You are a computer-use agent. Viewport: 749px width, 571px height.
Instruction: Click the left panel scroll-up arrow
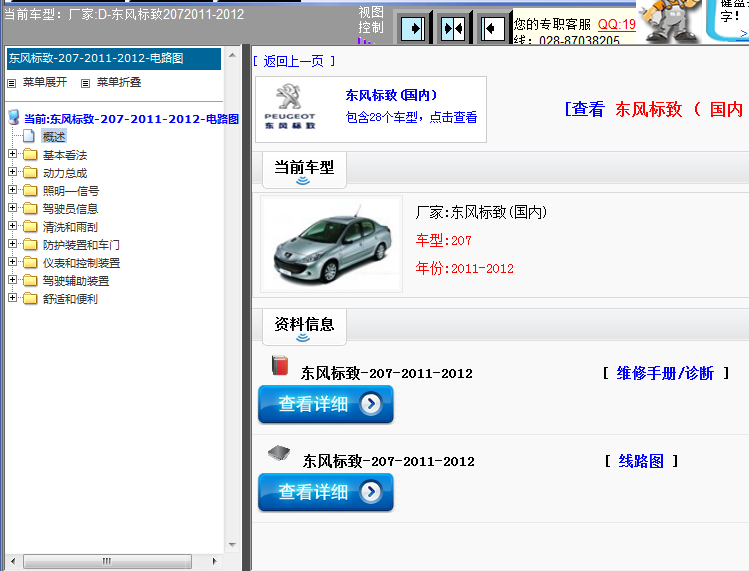click(x=232, y=55)
